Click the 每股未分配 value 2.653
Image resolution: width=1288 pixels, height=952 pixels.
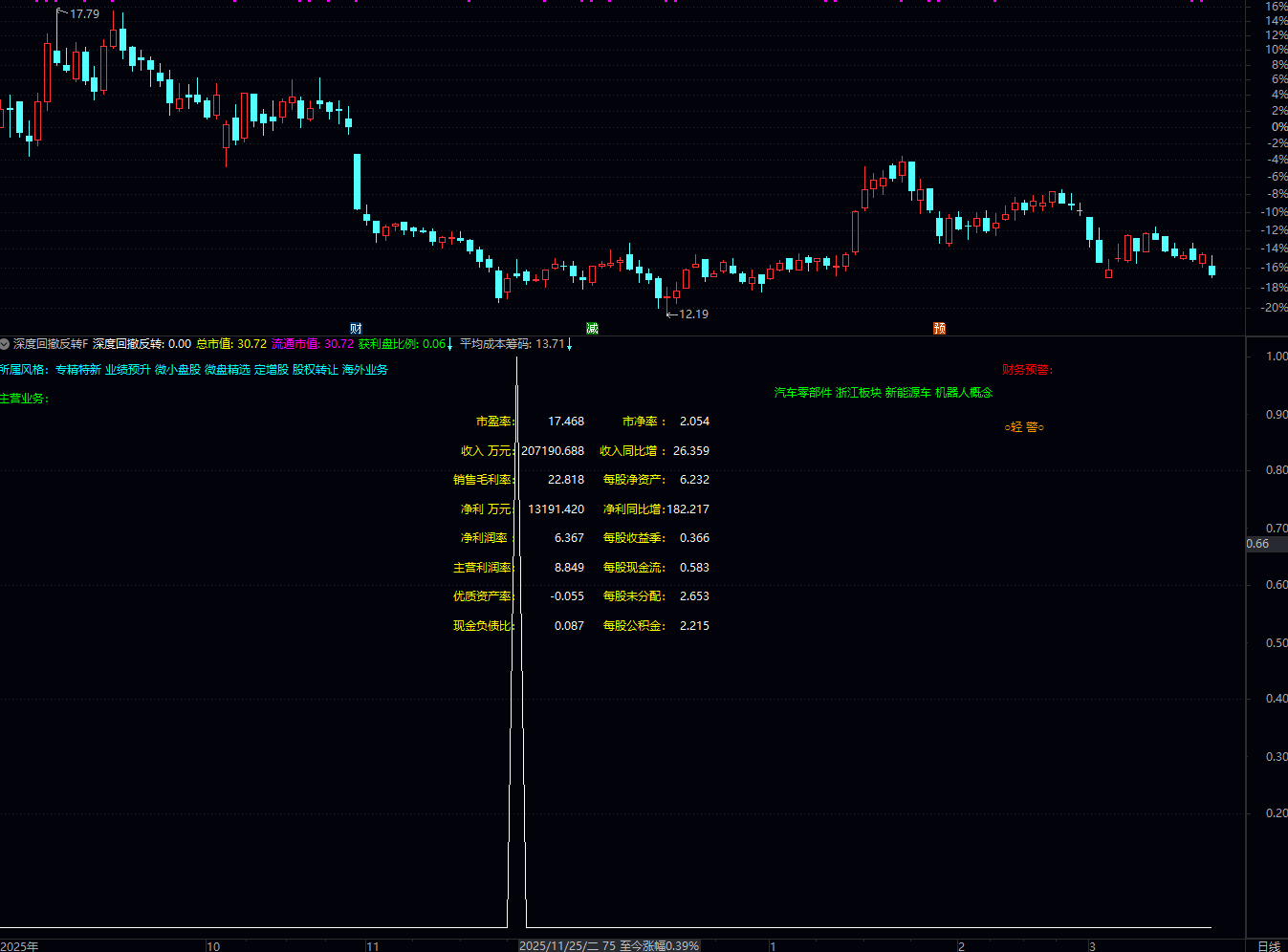(x=694, y=596)
